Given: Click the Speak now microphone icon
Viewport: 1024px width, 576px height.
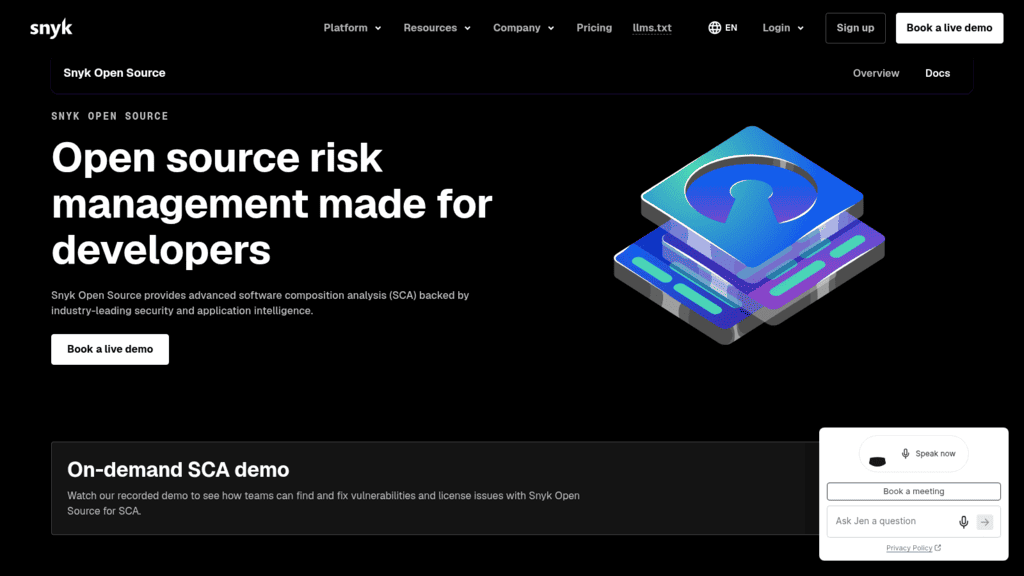Looking at the screenshot, I should coord(905,453).
